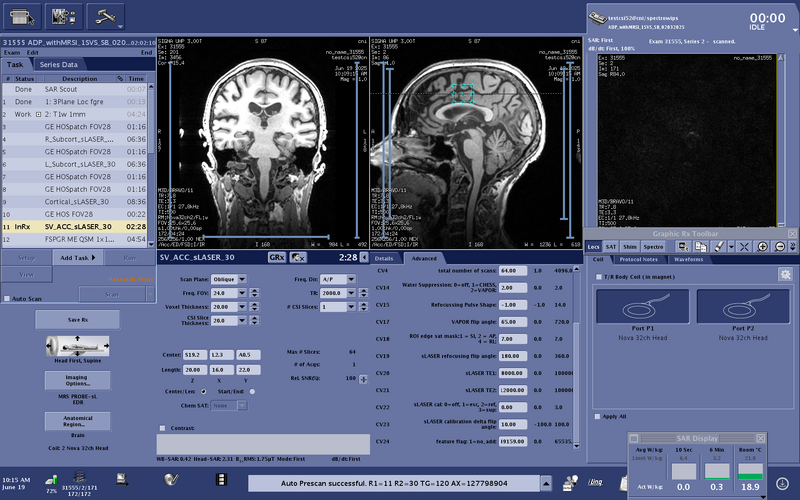Screen dimensions: 800x500
Task: Switch to the Protocol Notes tab
Action: pos(638,259)
